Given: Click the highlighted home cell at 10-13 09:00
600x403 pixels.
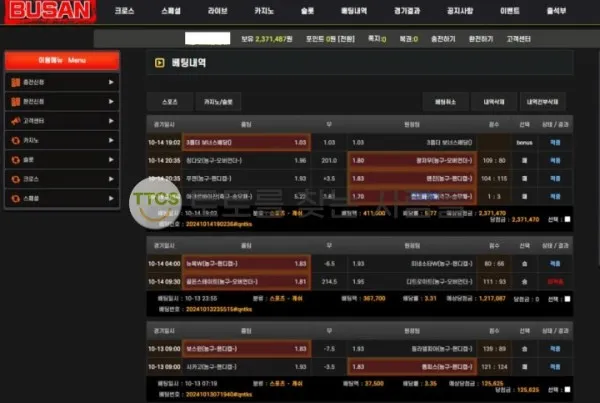Looking at the screenshot, I should click(246, 349).
